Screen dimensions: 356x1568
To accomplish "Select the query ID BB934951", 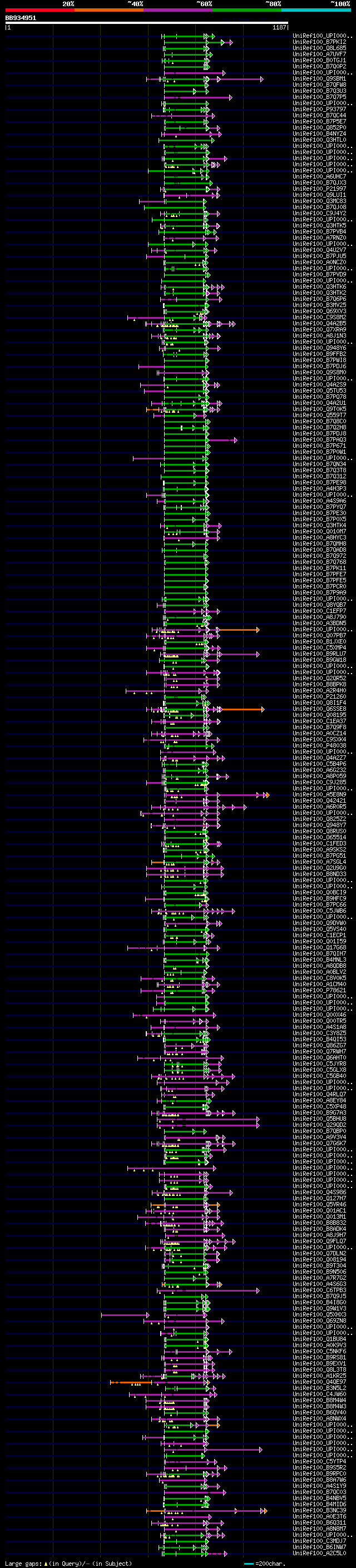I will (x=21, y=18).
